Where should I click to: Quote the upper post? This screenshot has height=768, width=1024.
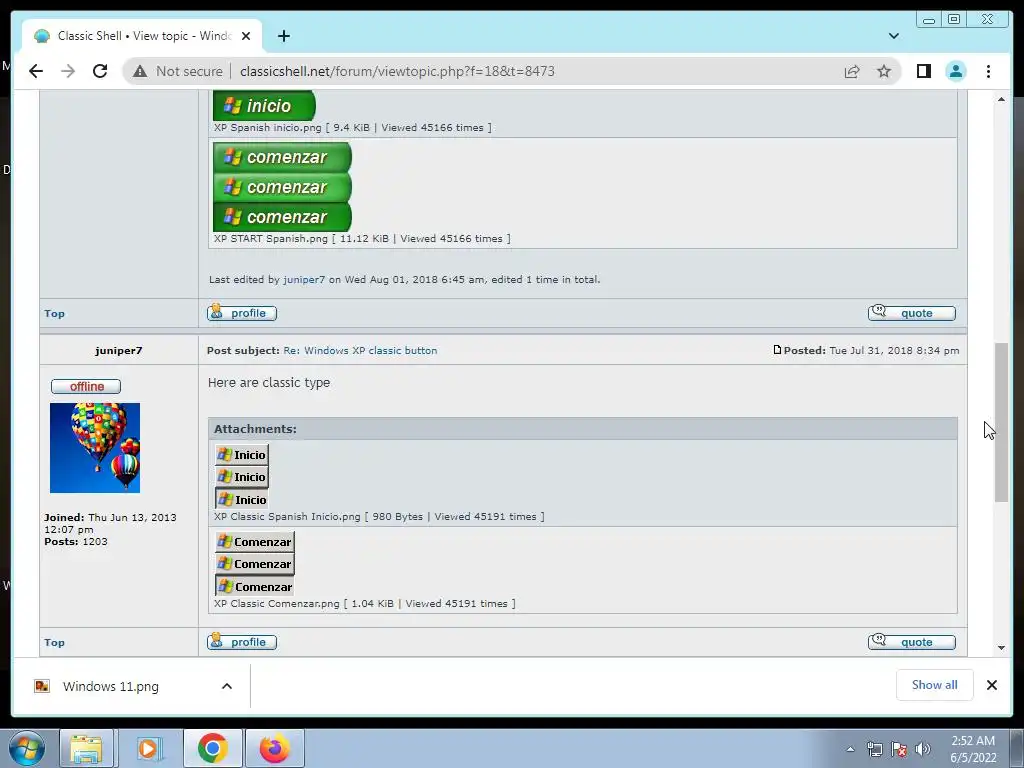pyautogui.click(x=912, y=313)
